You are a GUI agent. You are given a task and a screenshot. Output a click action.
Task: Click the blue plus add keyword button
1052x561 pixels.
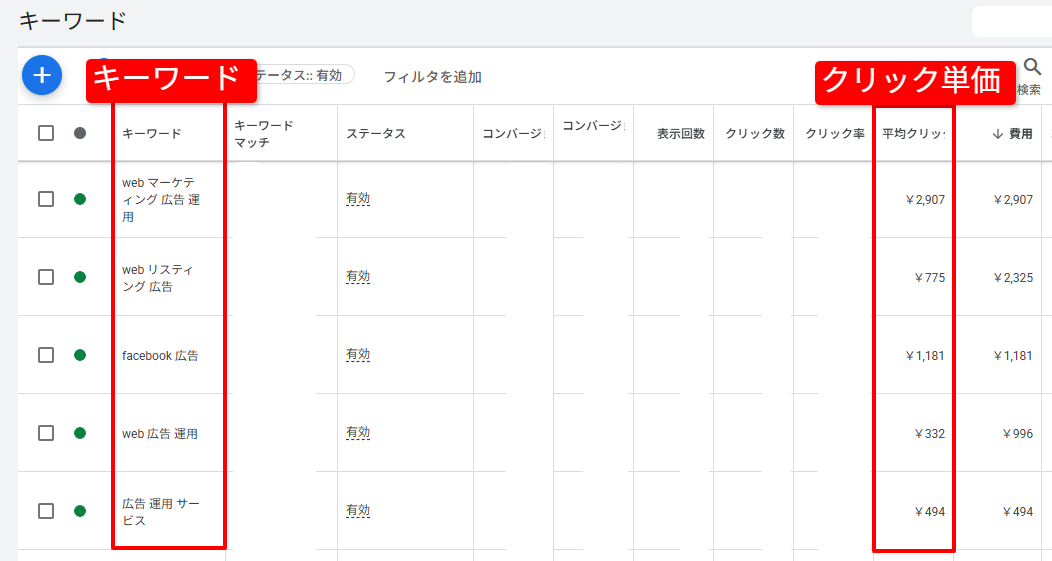tap(42, 75)
